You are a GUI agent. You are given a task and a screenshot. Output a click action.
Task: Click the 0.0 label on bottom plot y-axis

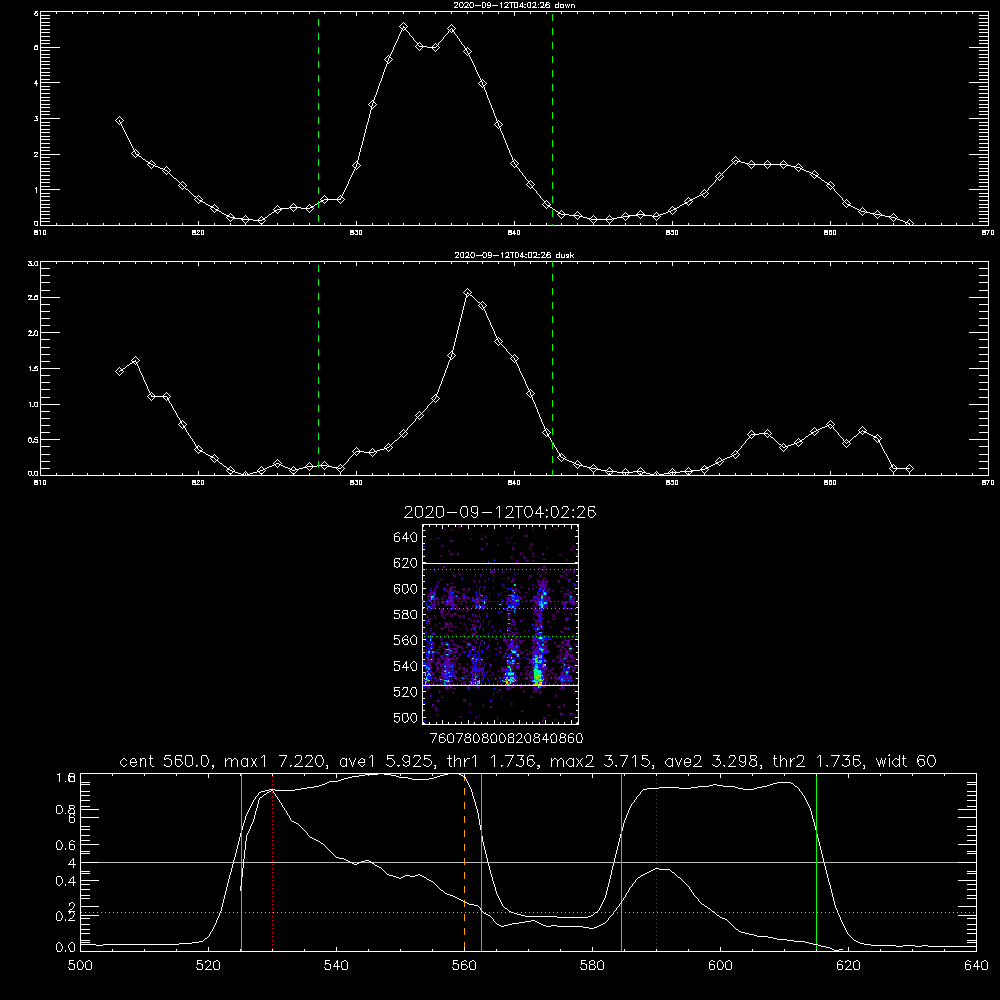point(66,948)
